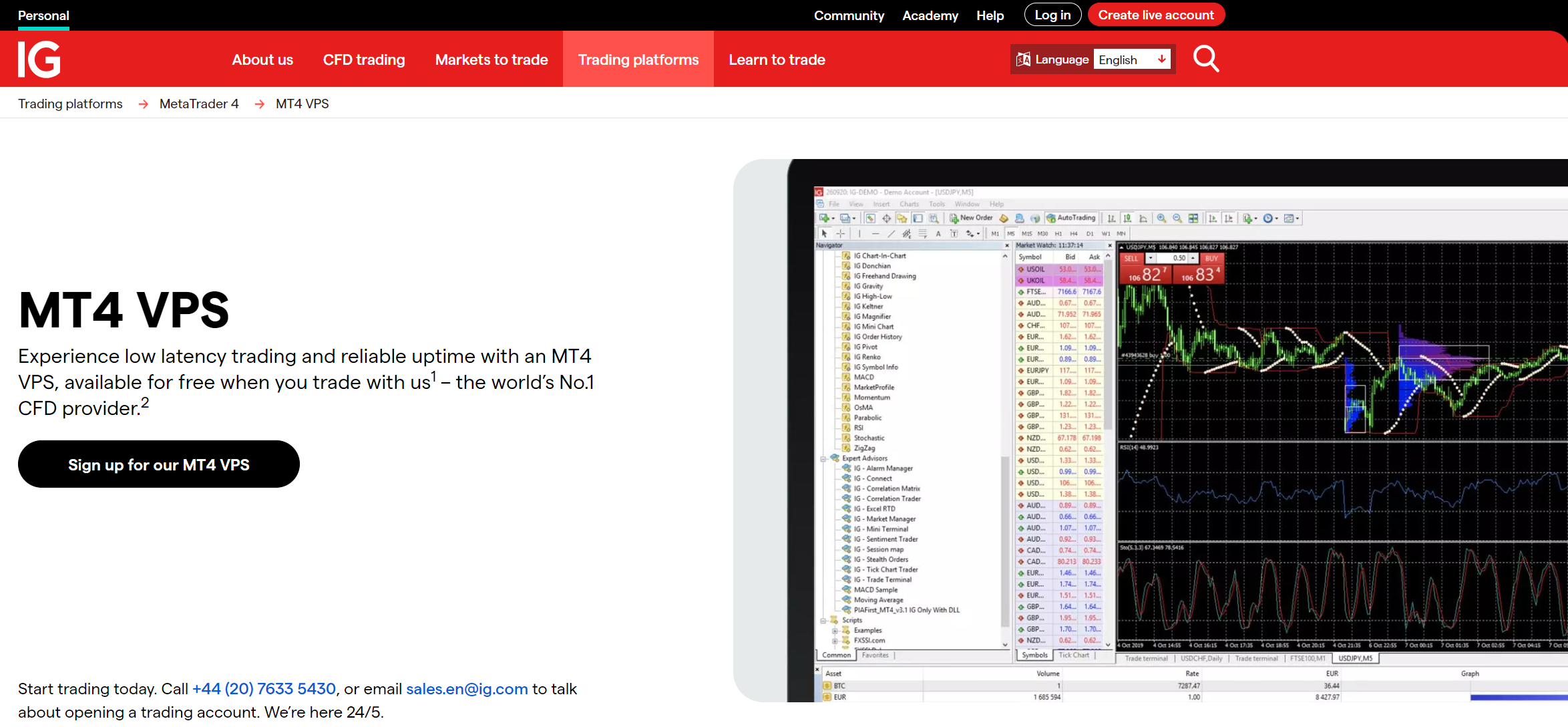This screenshot has width=1568, height=727.
Task: Switch the chart to the D1 timeframe
Action: point(1090,234)
